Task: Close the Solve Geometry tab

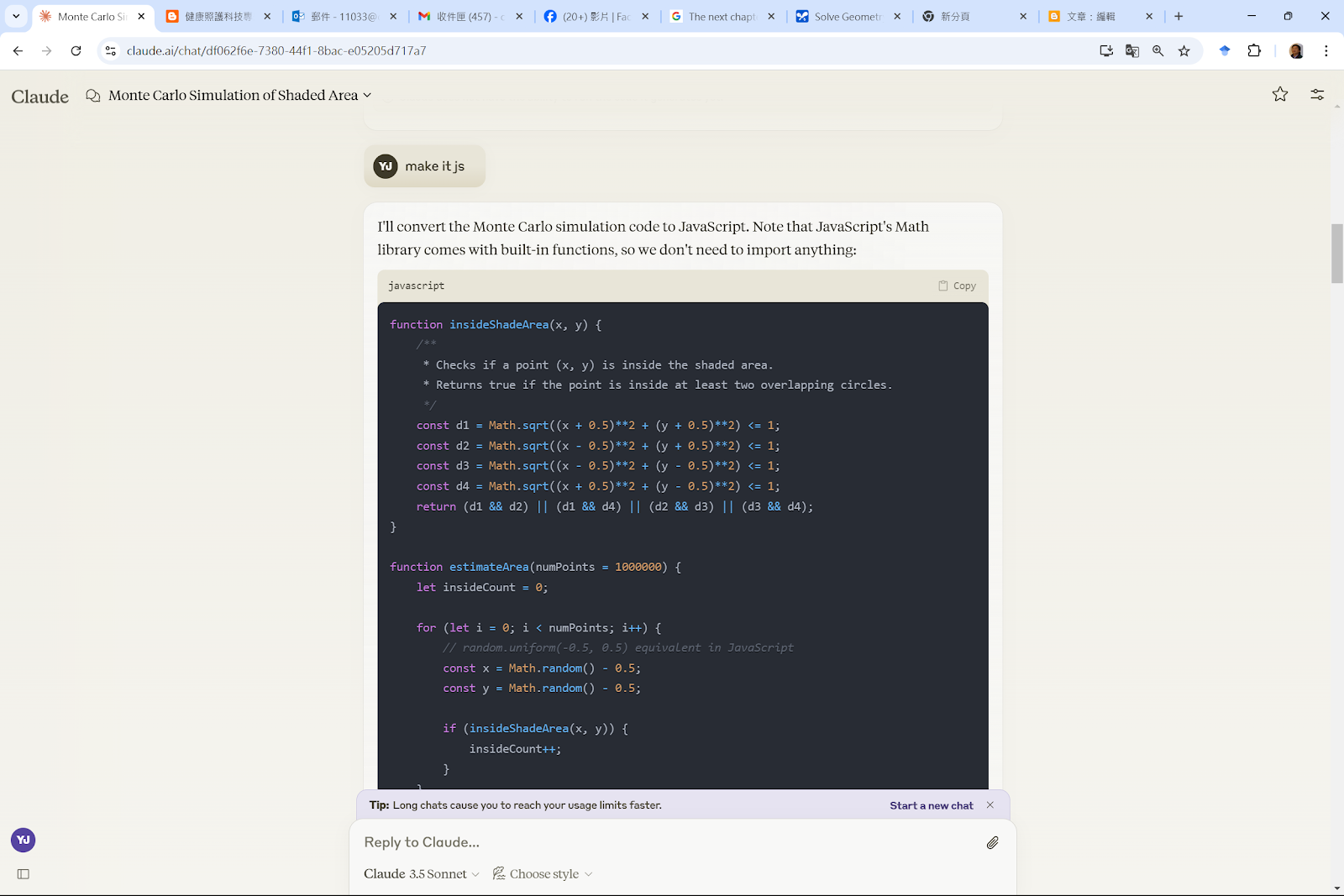Action: [x=897, y=16]
